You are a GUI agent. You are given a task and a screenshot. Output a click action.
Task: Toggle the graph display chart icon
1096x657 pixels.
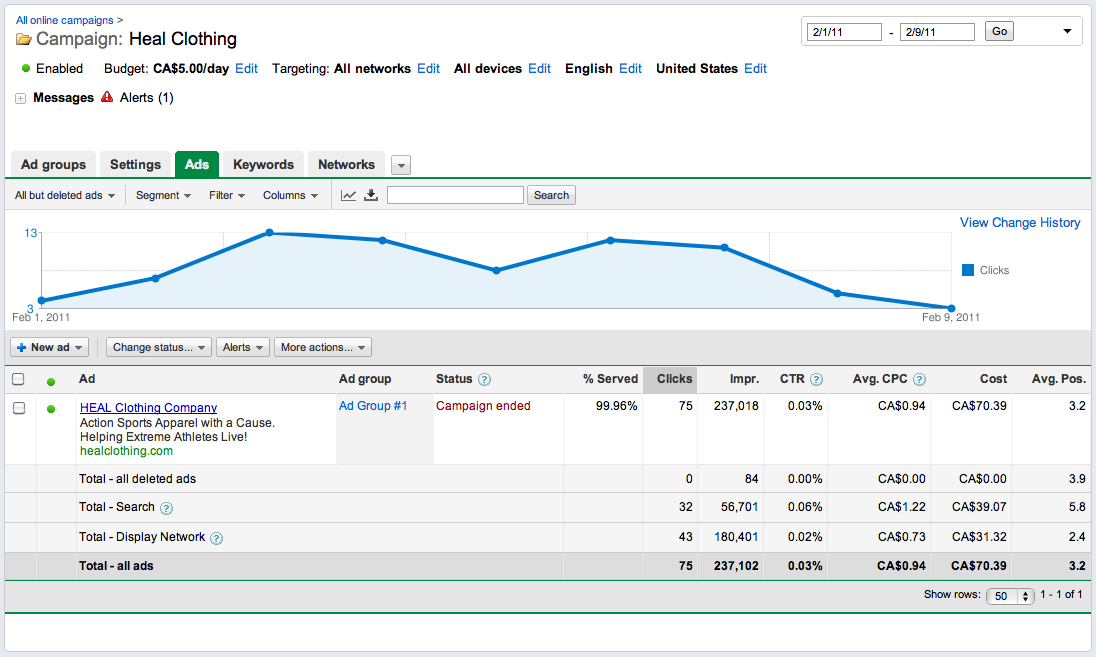point(348,195)
